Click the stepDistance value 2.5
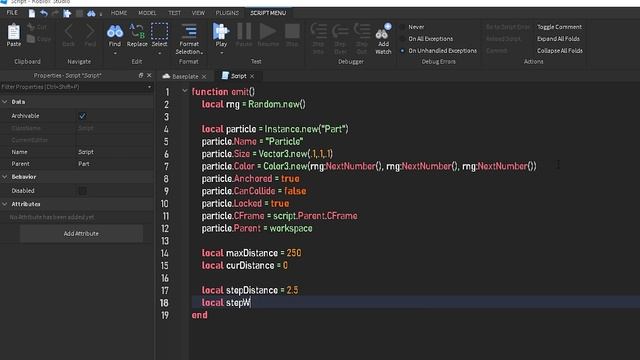 pyautogui.click(x=292, y=290)
